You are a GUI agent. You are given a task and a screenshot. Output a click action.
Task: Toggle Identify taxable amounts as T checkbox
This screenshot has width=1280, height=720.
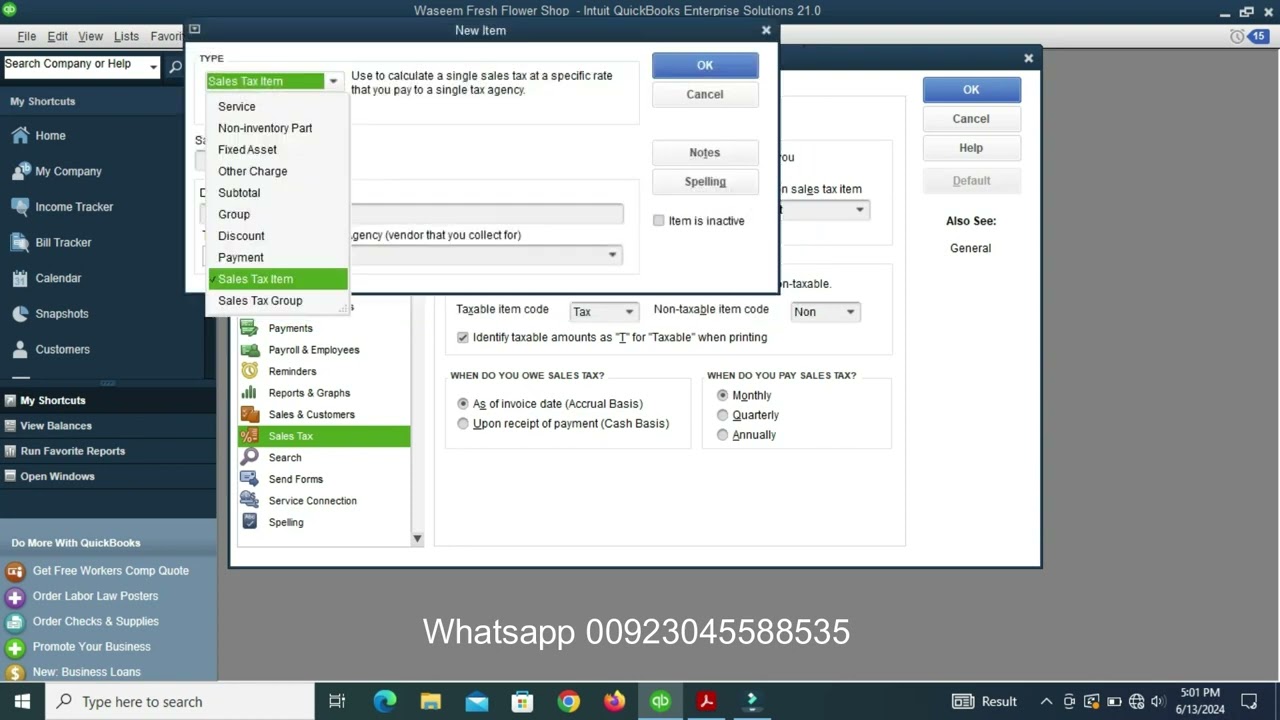(x=463, y=338)
